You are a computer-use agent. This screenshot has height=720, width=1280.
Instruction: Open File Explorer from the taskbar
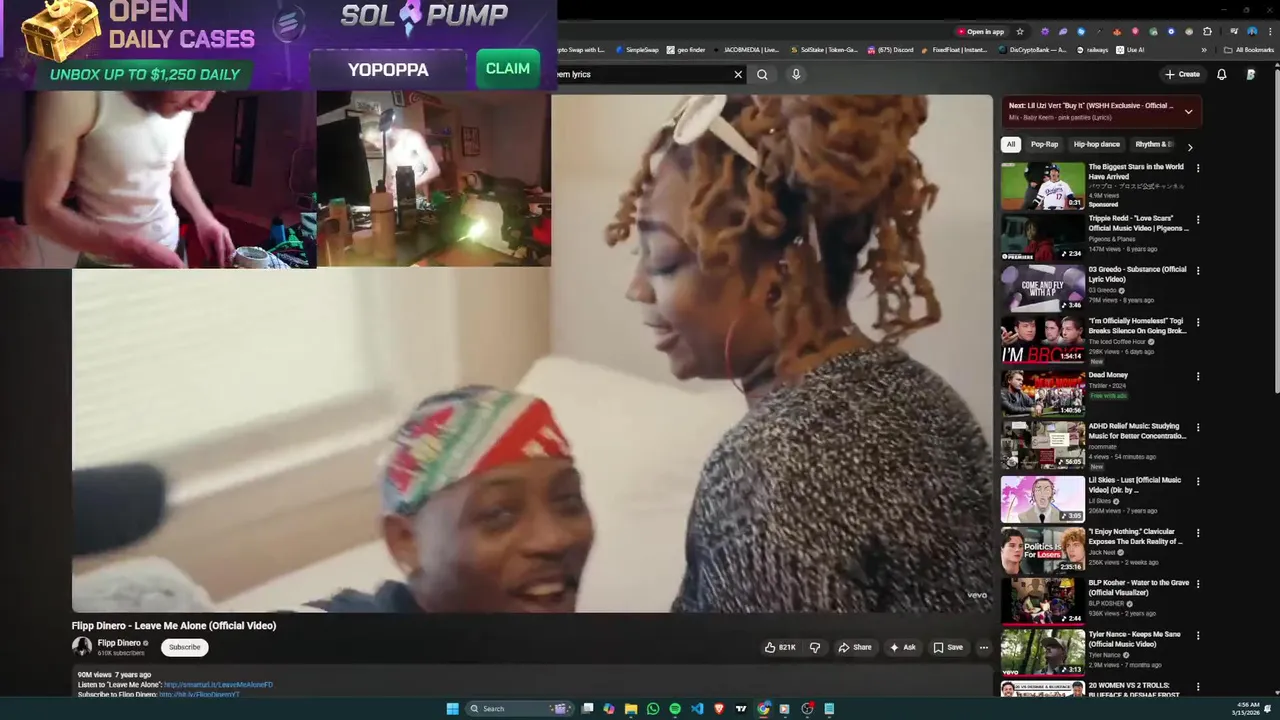point(631,708)
